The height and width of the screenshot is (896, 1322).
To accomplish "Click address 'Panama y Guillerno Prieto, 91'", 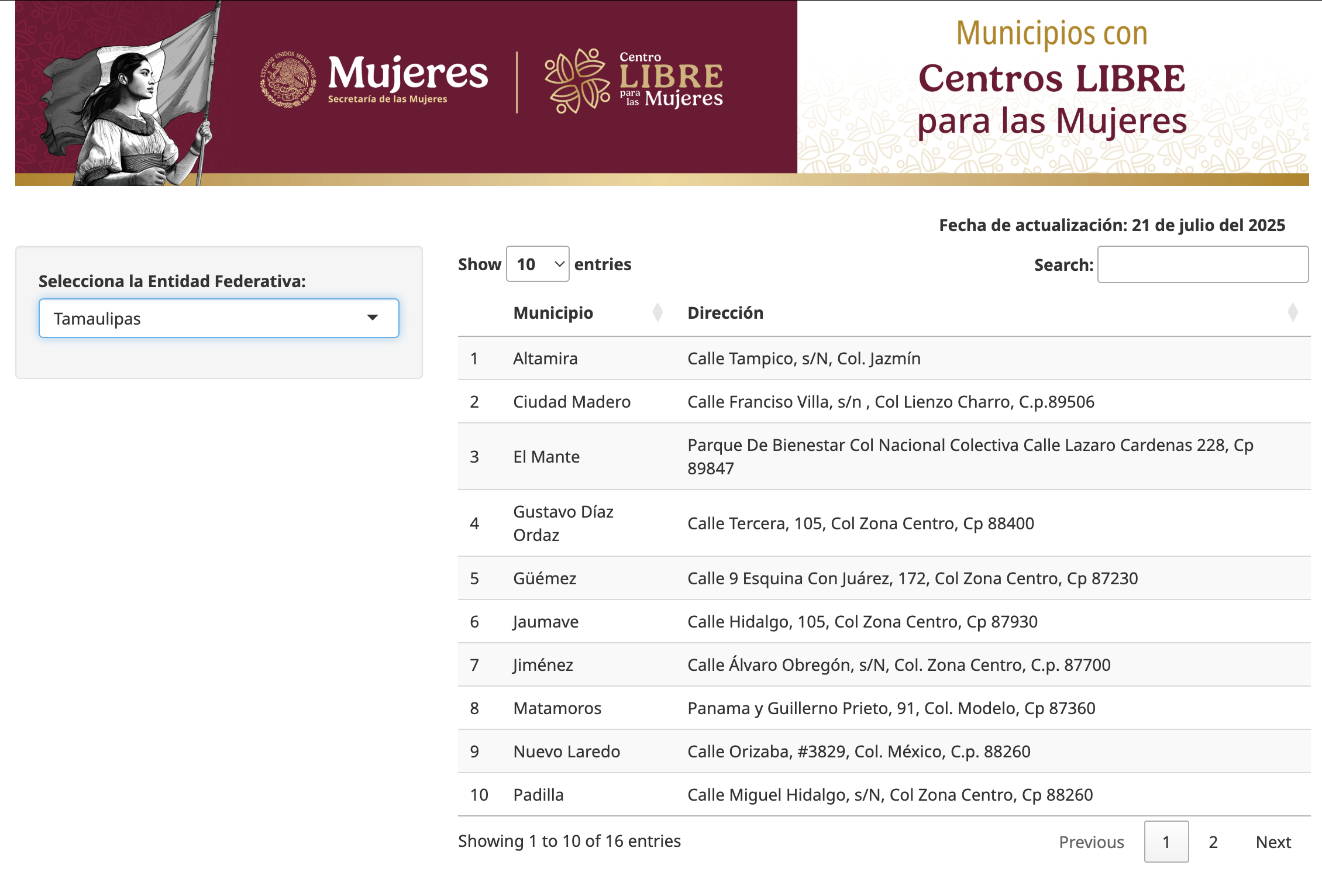I will click(803, 708).
